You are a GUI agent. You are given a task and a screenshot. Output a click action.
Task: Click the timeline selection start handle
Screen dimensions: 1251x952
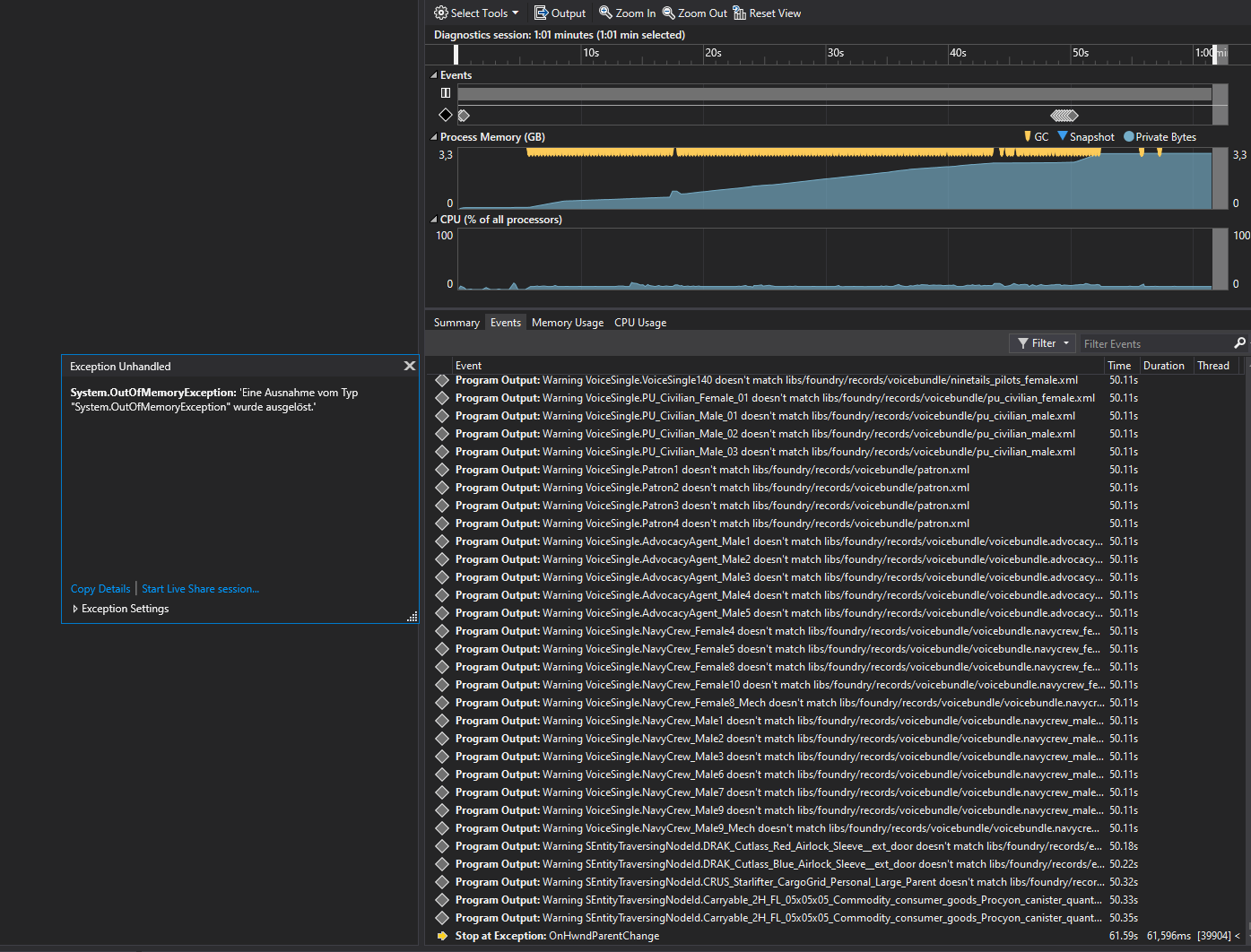click(456, 55)
